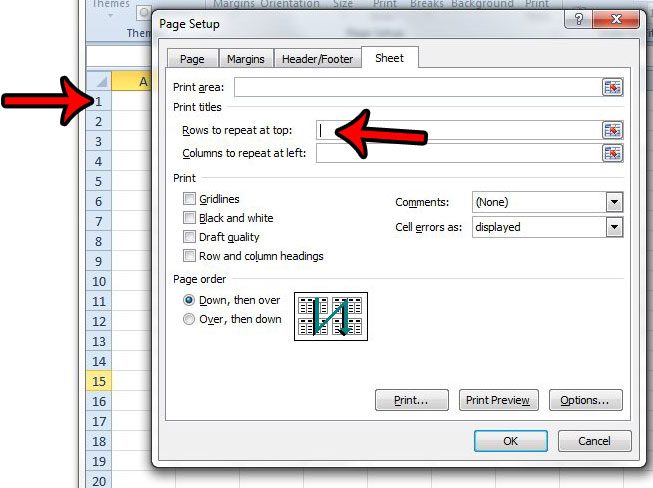Click the Cancel button

(x=594, y=441)
